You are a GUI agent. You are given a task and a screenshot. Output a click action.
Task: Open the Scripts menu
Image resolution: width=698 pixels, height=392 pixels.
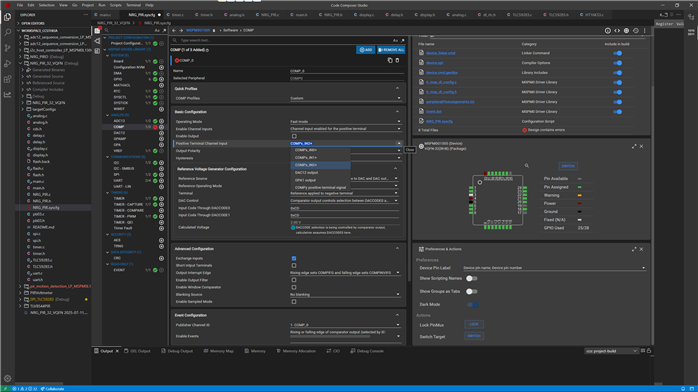[116, 5]
